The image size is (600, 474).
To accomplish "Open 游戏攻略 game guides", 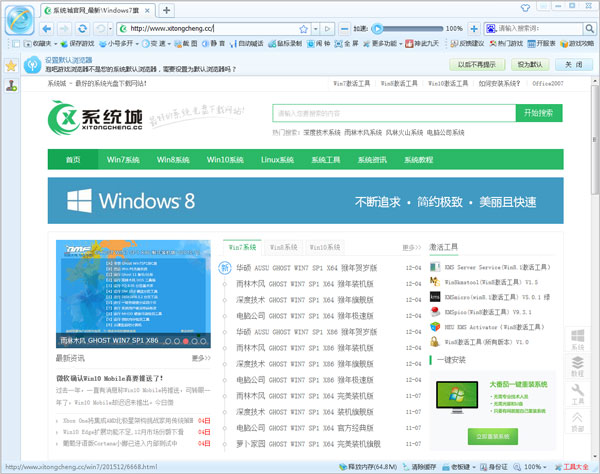I will pos(577,44).
